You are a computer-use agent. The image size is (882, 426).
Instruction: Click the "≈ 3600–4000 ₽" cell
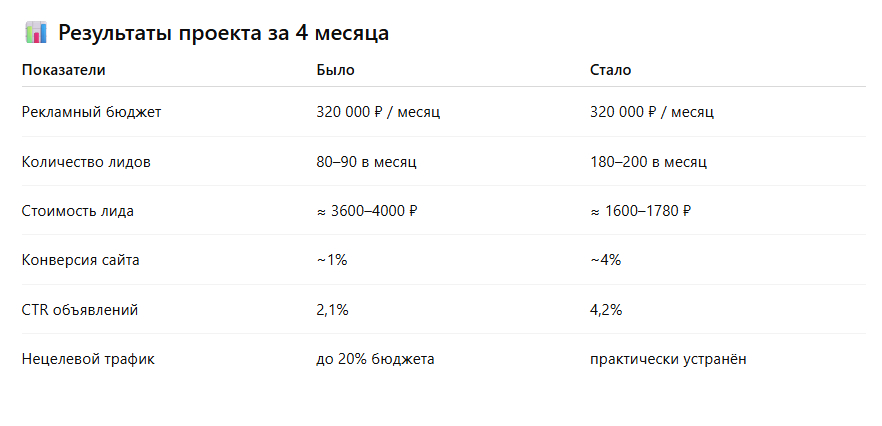tap(366, 211)
